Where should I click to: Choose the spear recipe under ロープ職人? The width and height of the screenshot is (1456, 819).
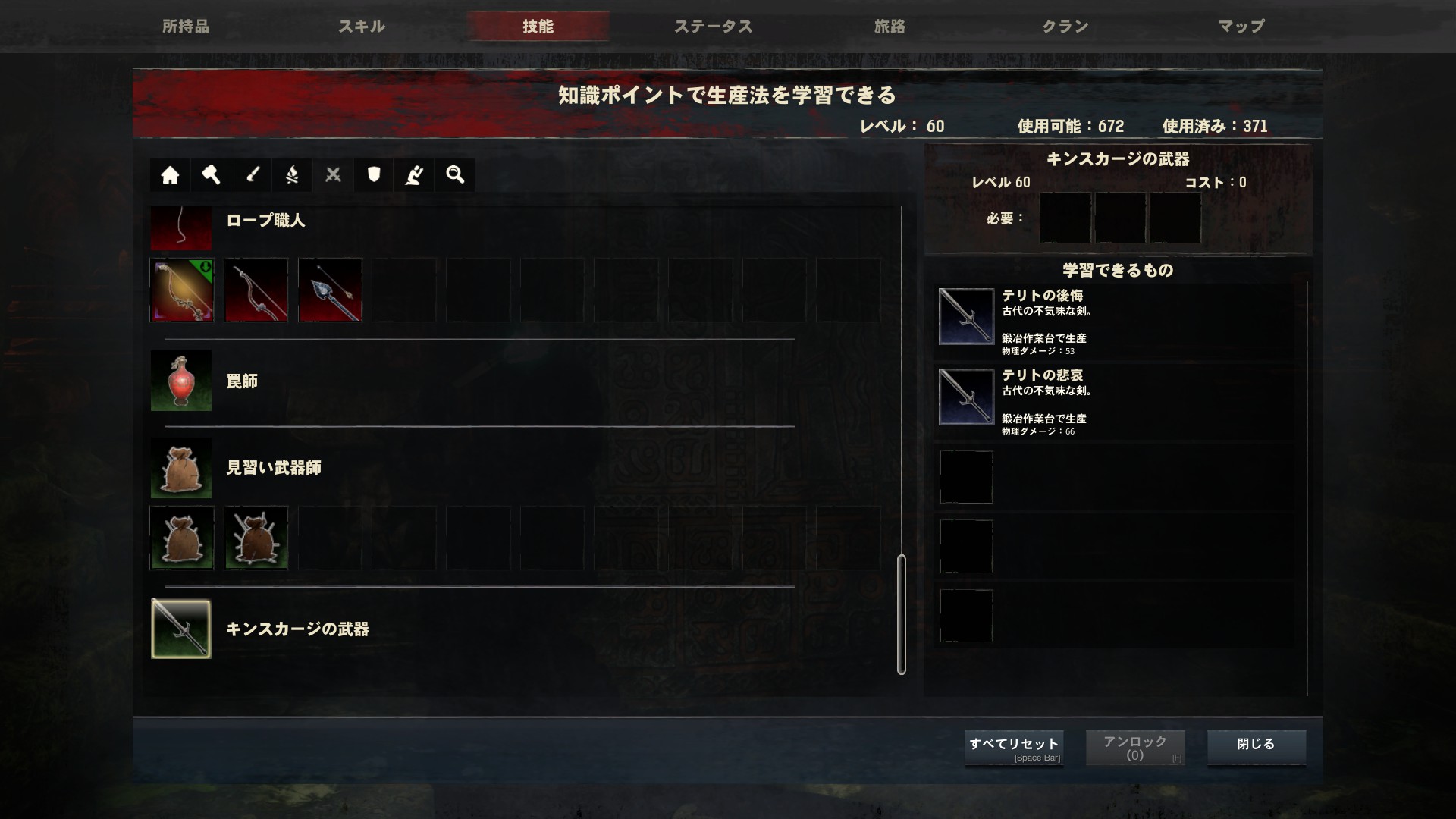tap(330, 290)
